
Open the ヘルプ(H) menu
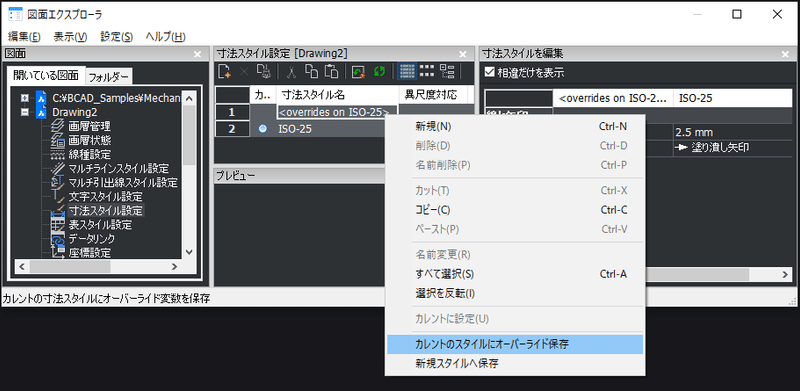pyautogui.click(x=165, y=37)
